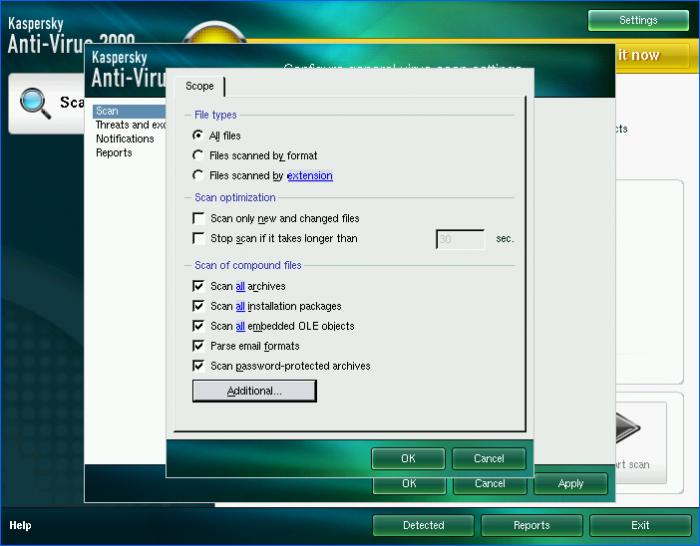The height and width of the screenshot is (546, 700).
Task: Select Files scanned by extension radio button
Action: click(x=197, y=175)
